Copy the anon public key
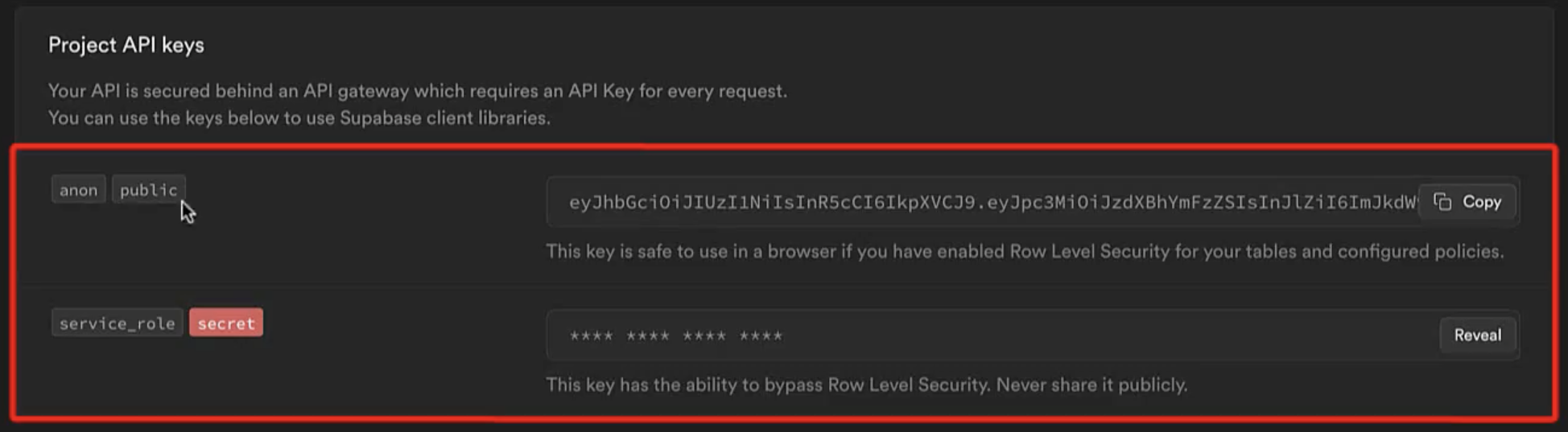This screenshot has height=432, width=1568. (x=1467, y=202)
